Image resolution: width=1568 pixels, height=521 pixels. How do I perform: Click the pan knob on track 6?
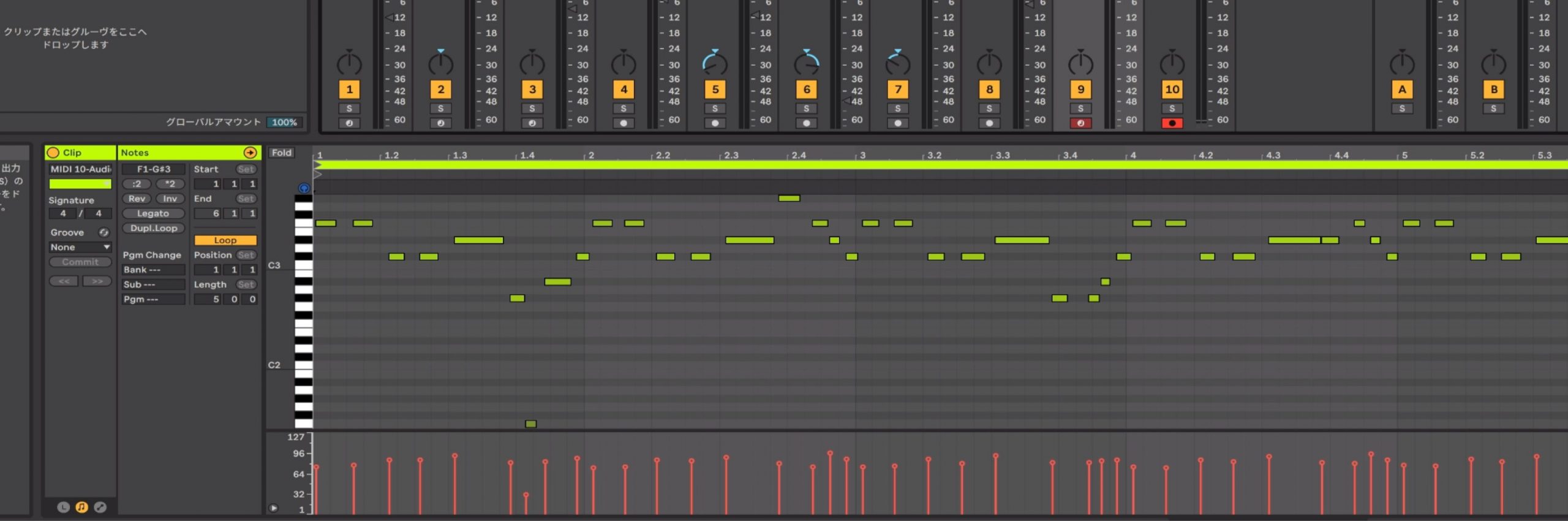pyautogui.click(x=807, y=63)
